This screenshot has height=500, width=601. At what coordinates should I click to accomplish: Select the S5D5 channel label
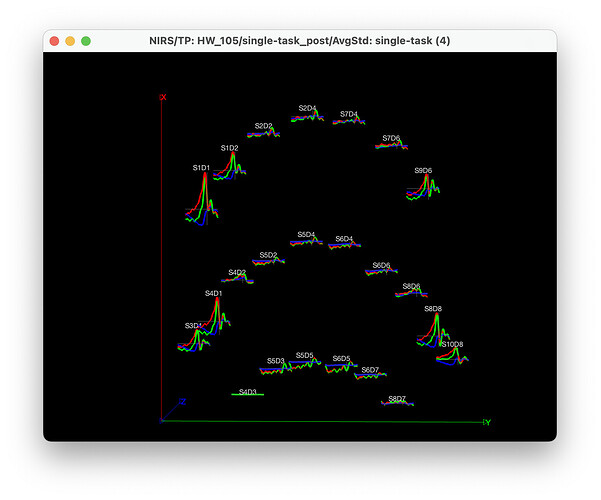pos(305,356)
